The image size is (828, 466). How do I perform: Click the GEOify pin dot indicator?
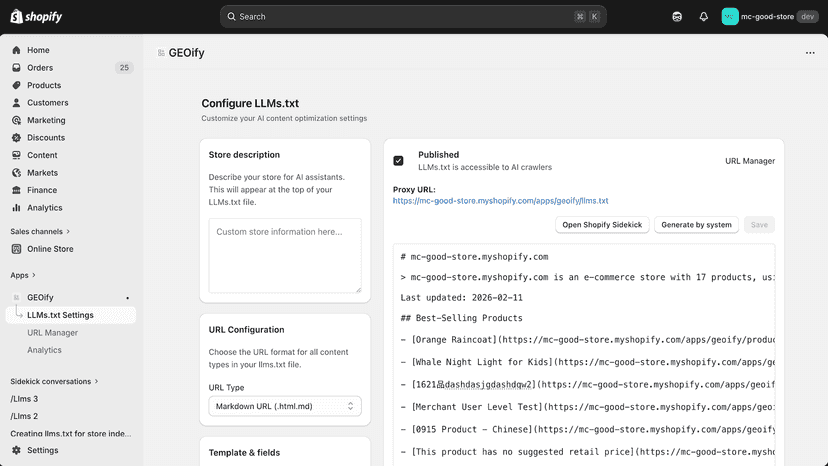tap(127, 298)
